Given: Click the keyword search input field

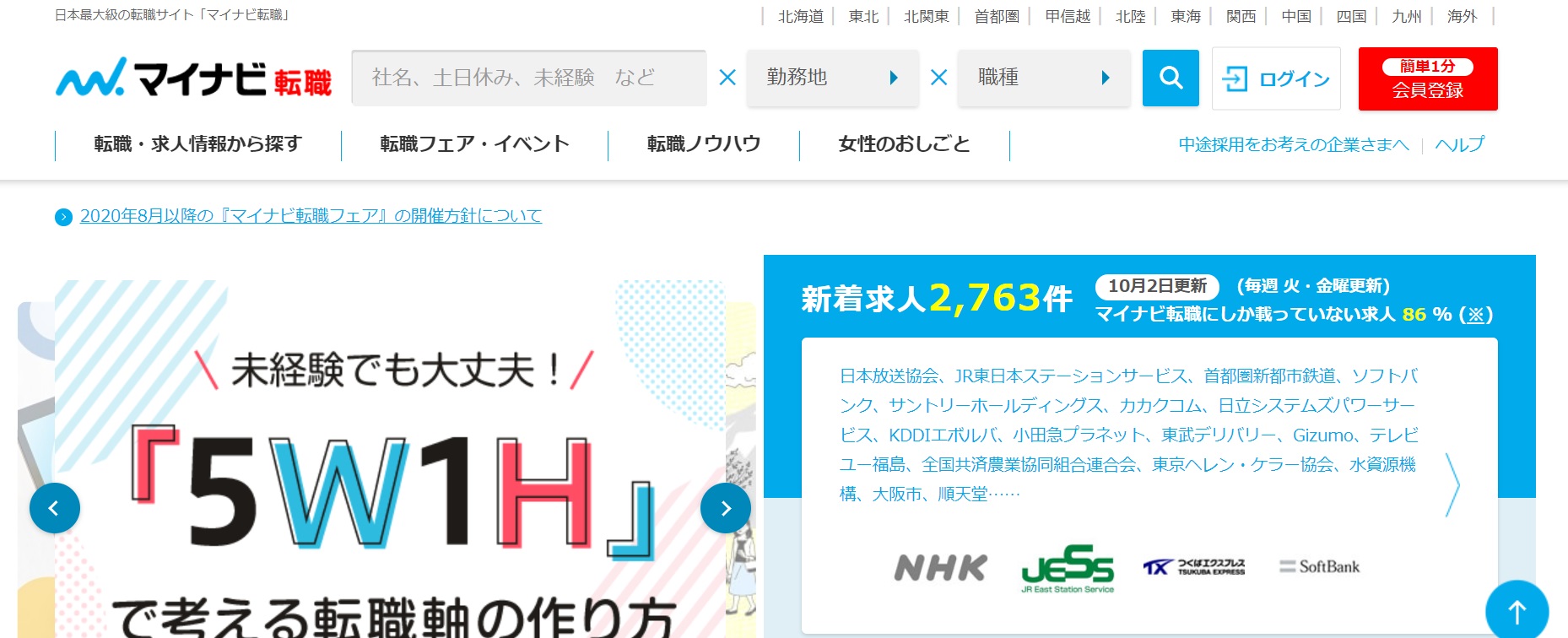Looking at the screenshot, I should (528, 78).
